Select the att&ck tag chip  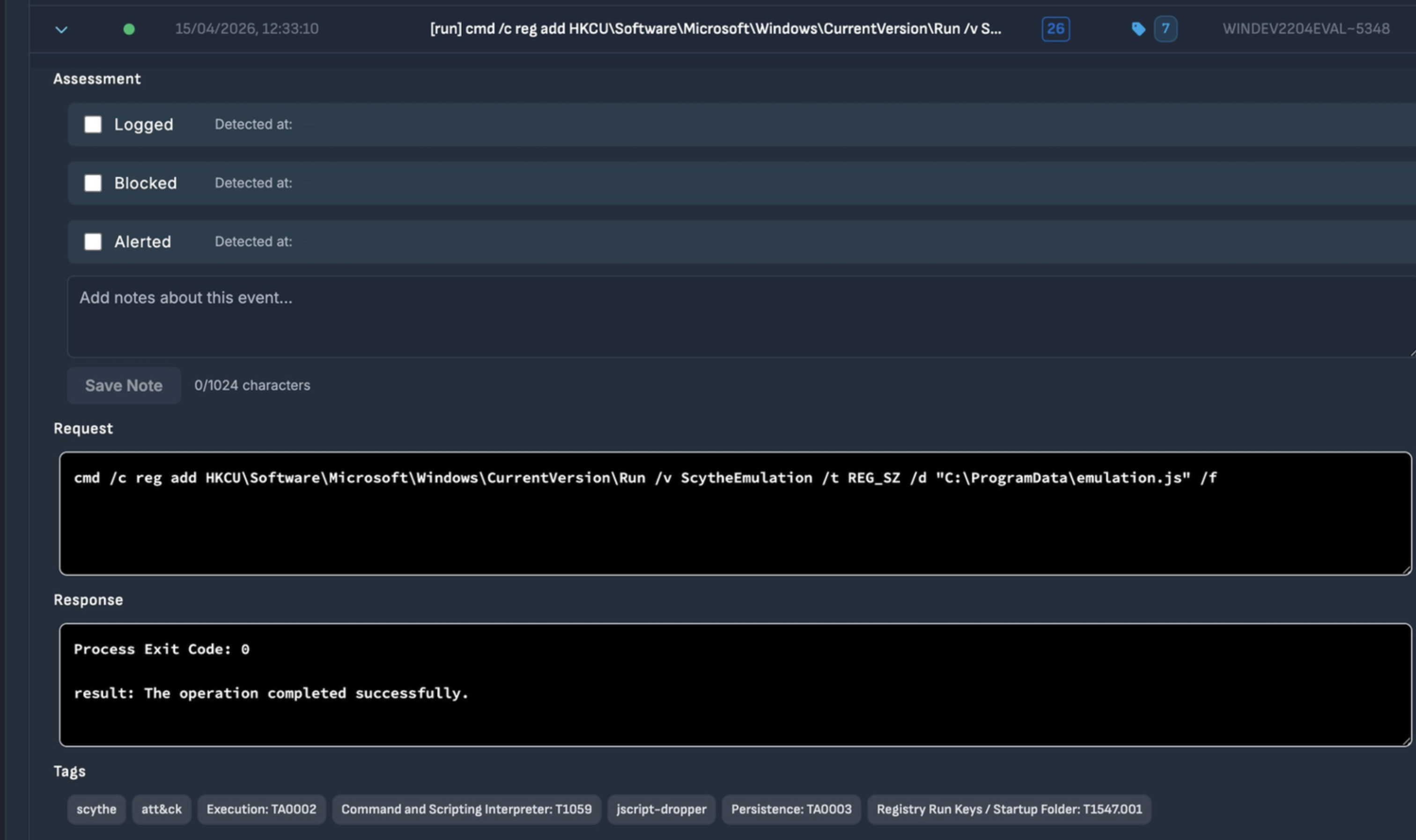pos(161,809)
